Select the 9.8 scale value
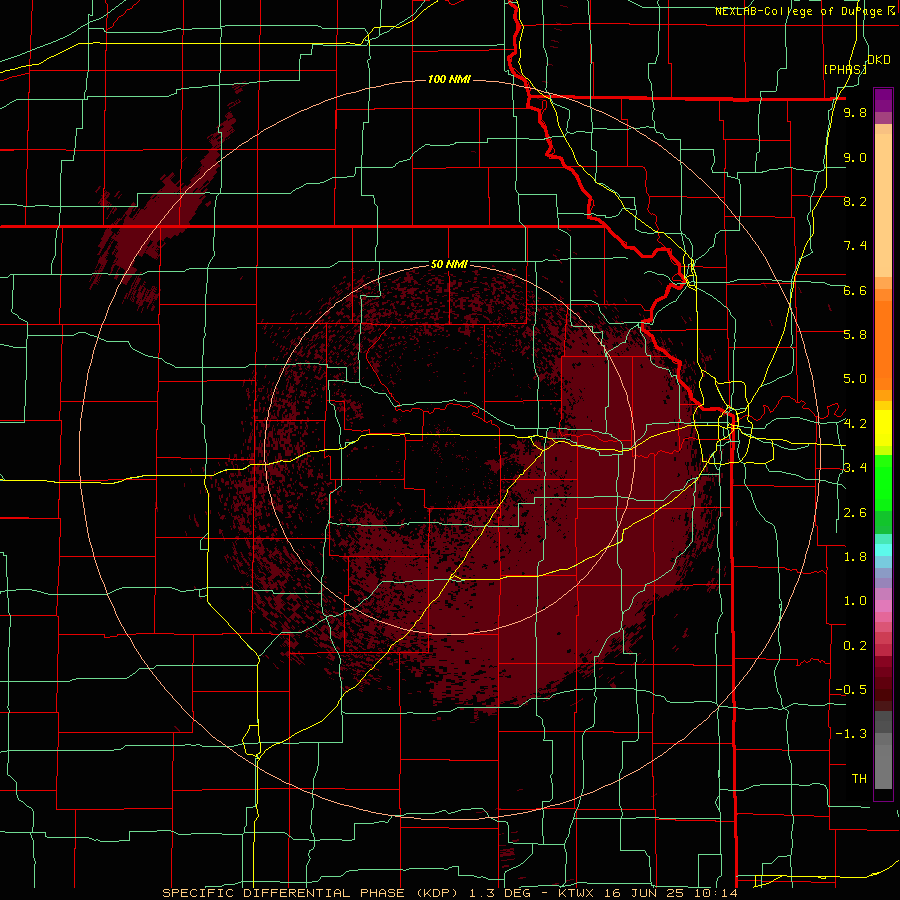Screen dimensions: 900x900 [855, 112]
